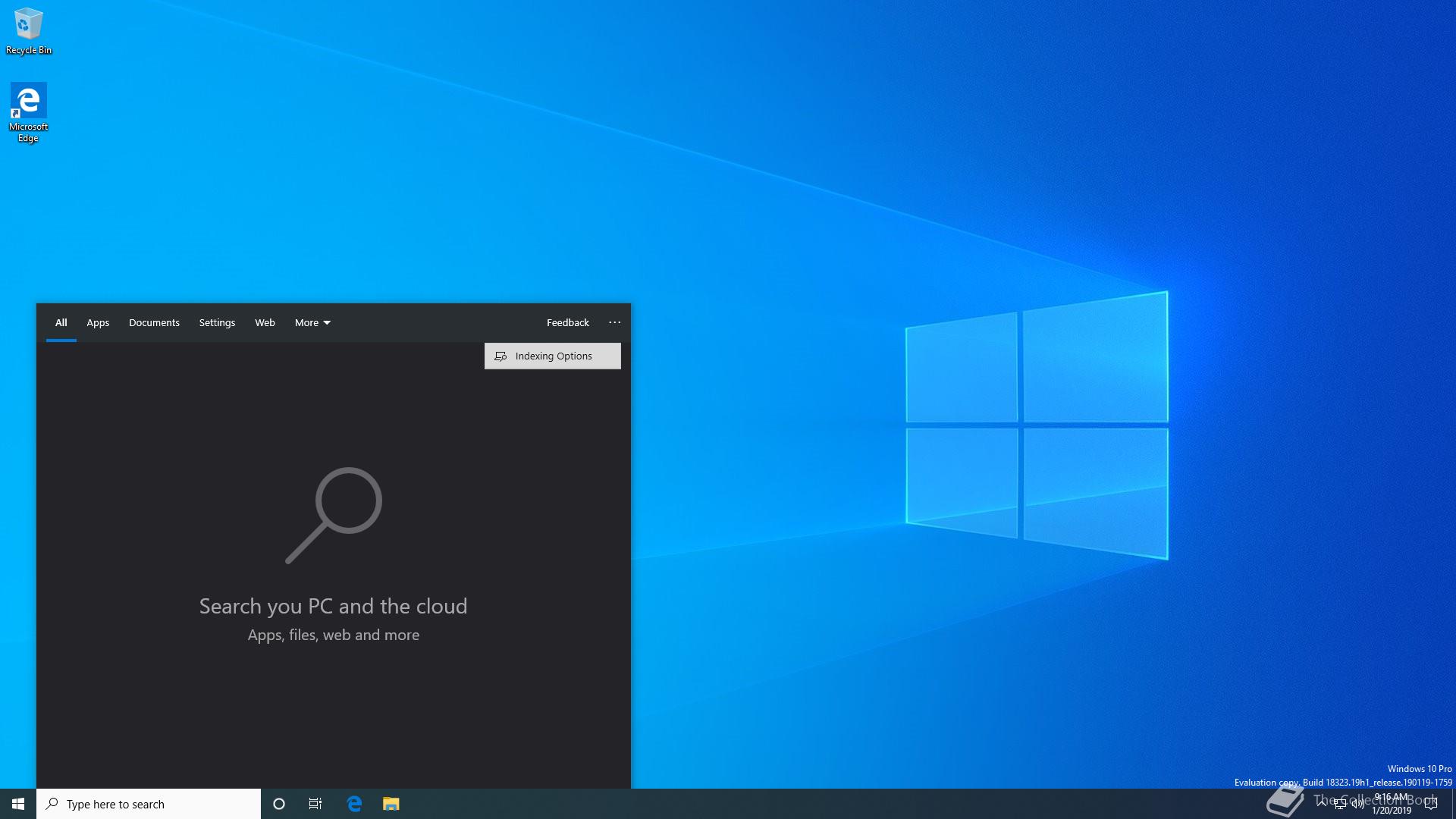Image resolution: width=1456 pixels, height=819 pixels.
Task: Open File Explorer from the taskbar
Action: [391, 804]
